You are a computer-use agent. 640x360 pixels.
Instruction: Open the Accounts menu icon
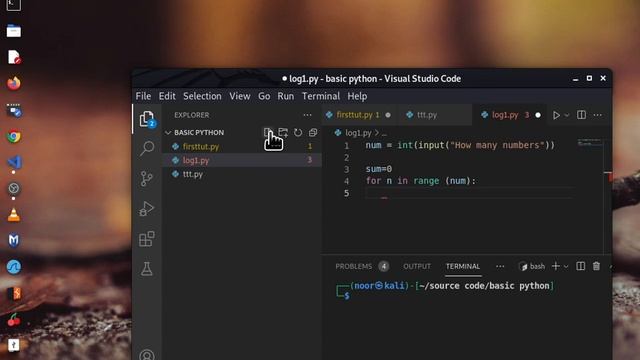point(147,354)
